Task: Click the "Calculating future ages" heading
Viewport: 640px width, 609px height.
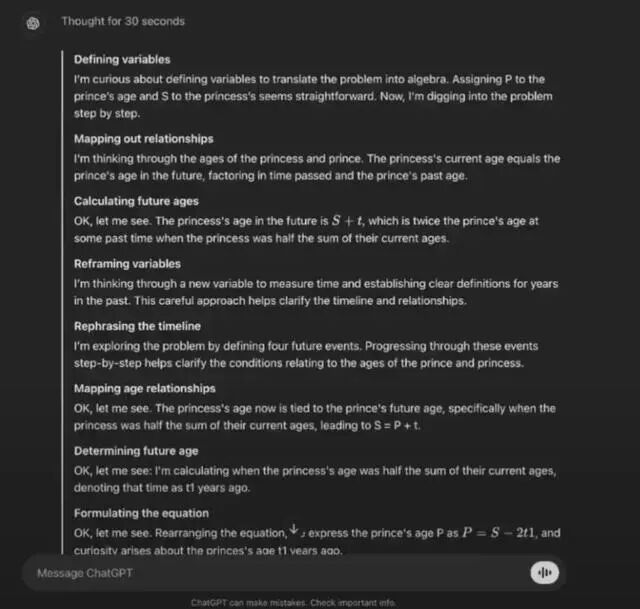Action: [x=136, y=201]
